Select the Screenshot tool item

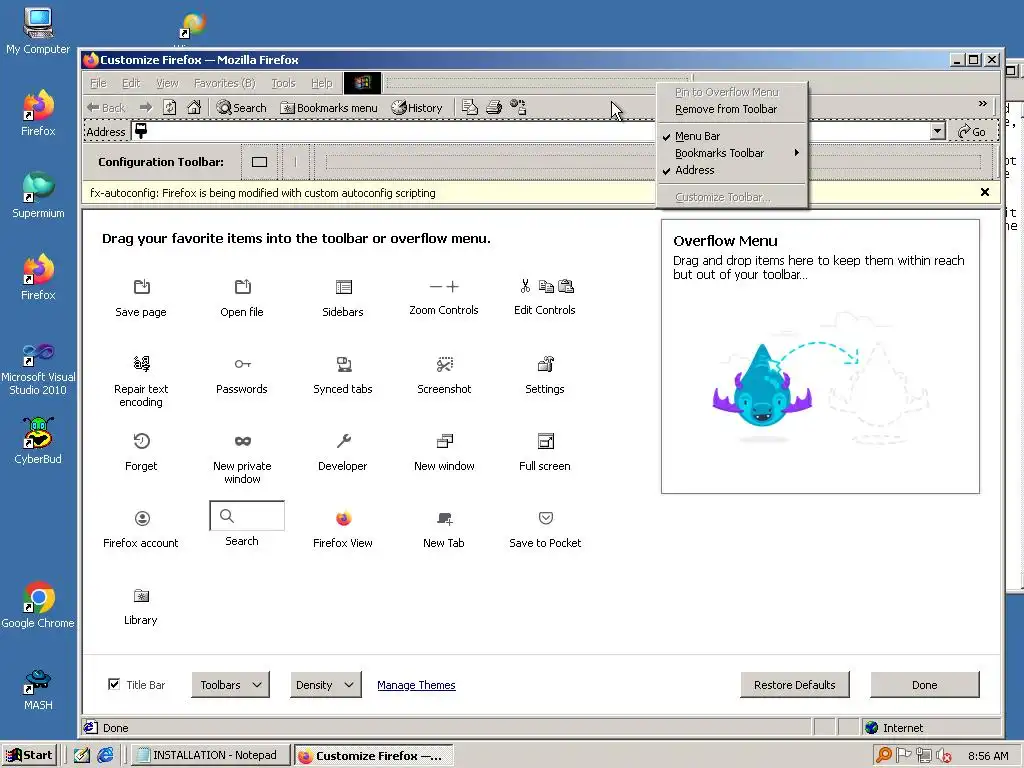tap(444, 375)
